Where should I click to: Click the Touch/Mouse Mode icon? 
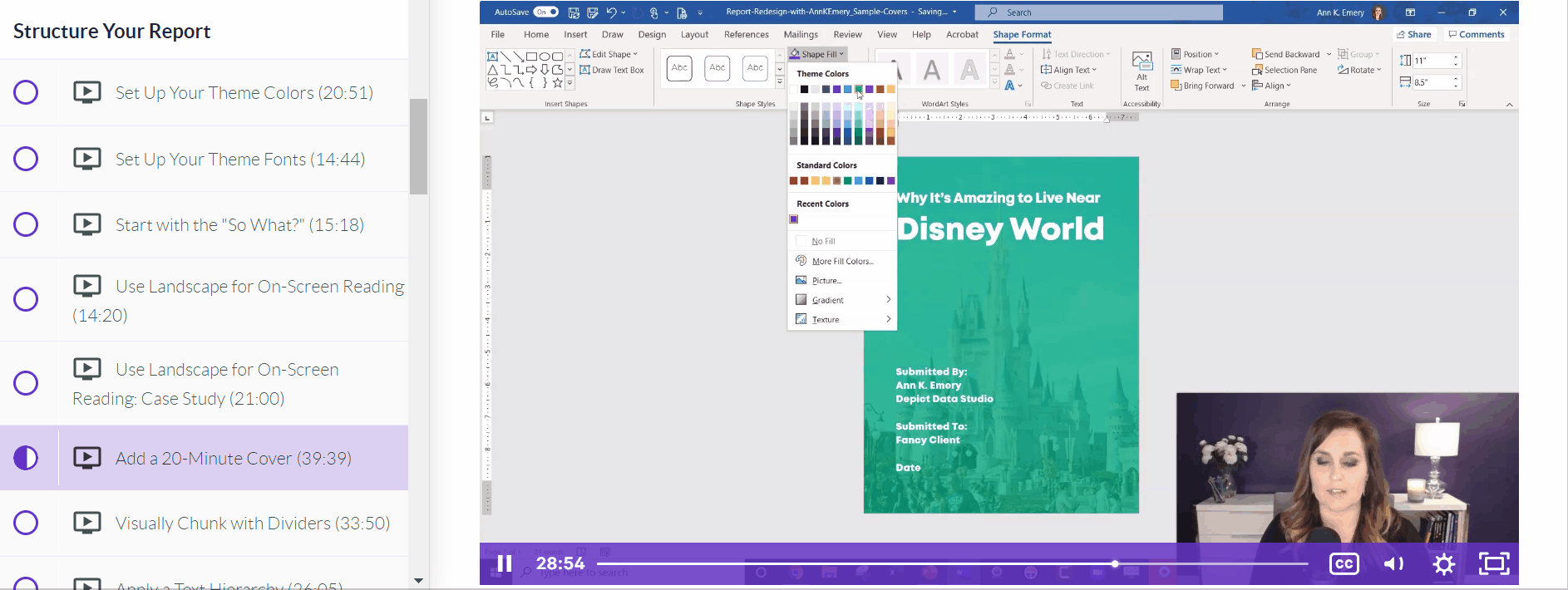point(655,12)
